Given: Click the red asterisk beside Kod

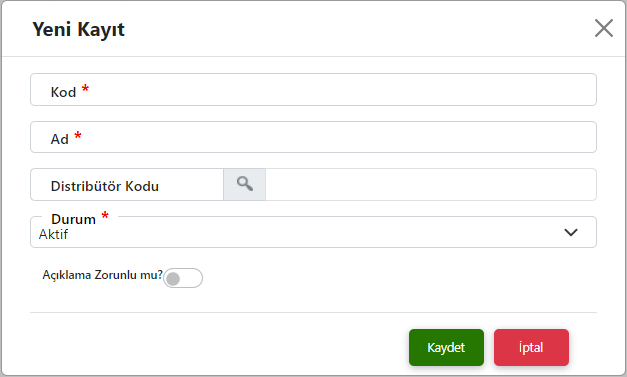Looking at the screenshot, I should [x=85, y=88].
